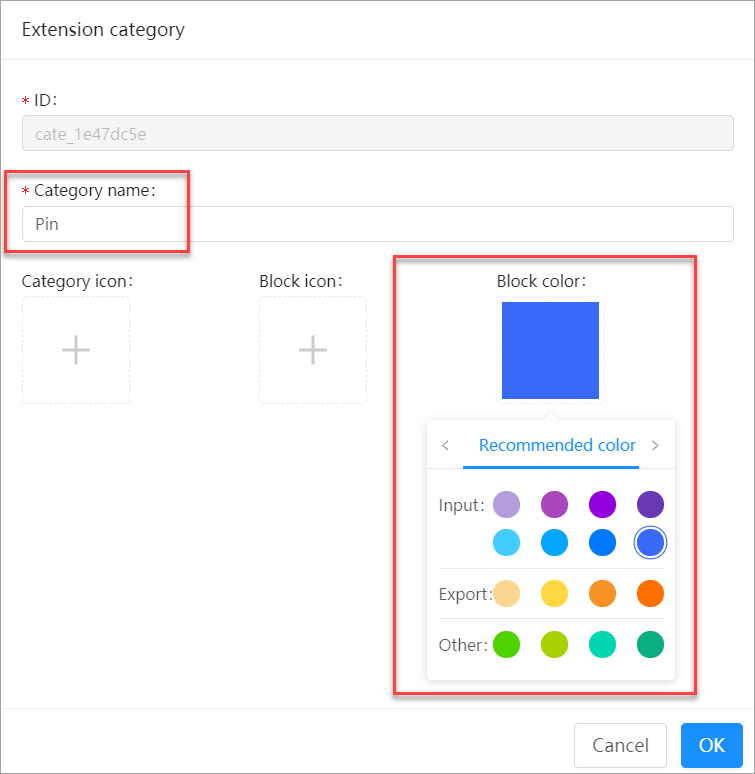Go to next color tab with right chevron

[655, 446]
